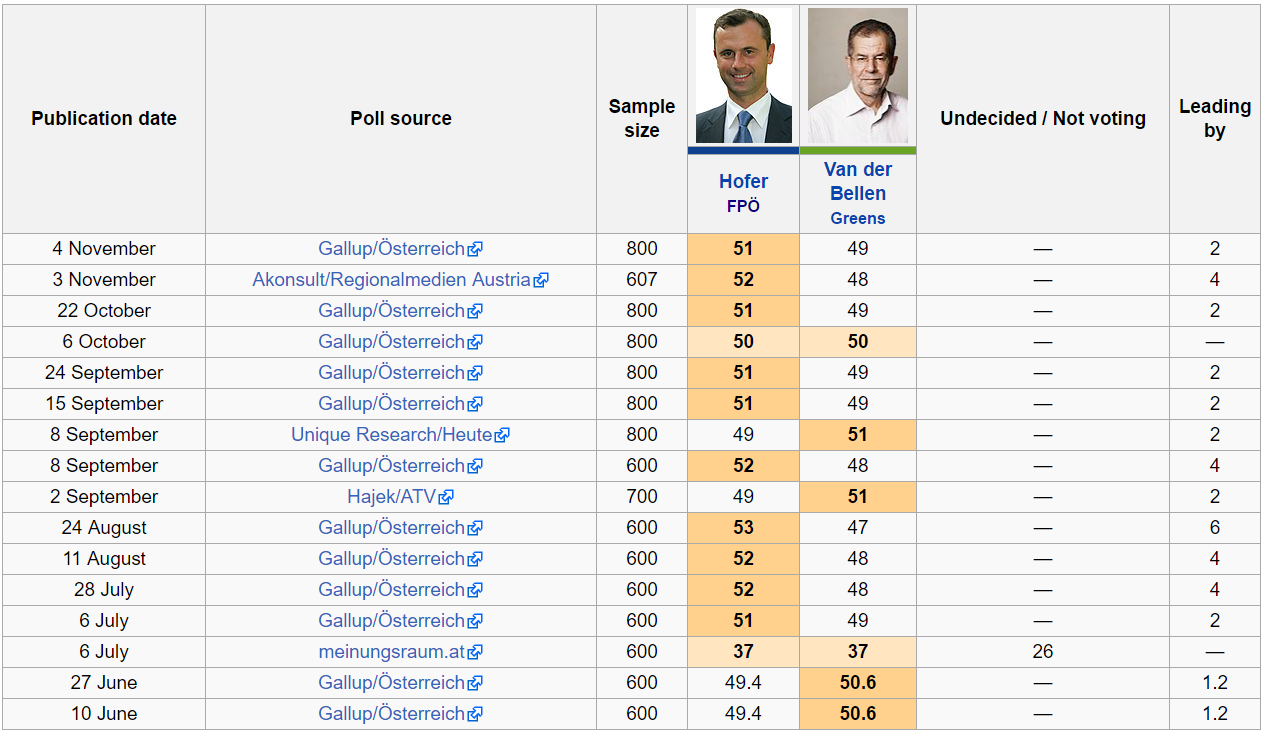Click Norbert Hofer's portrait photo
This screenshot has height=733, width=1263.
coord(743,77)
